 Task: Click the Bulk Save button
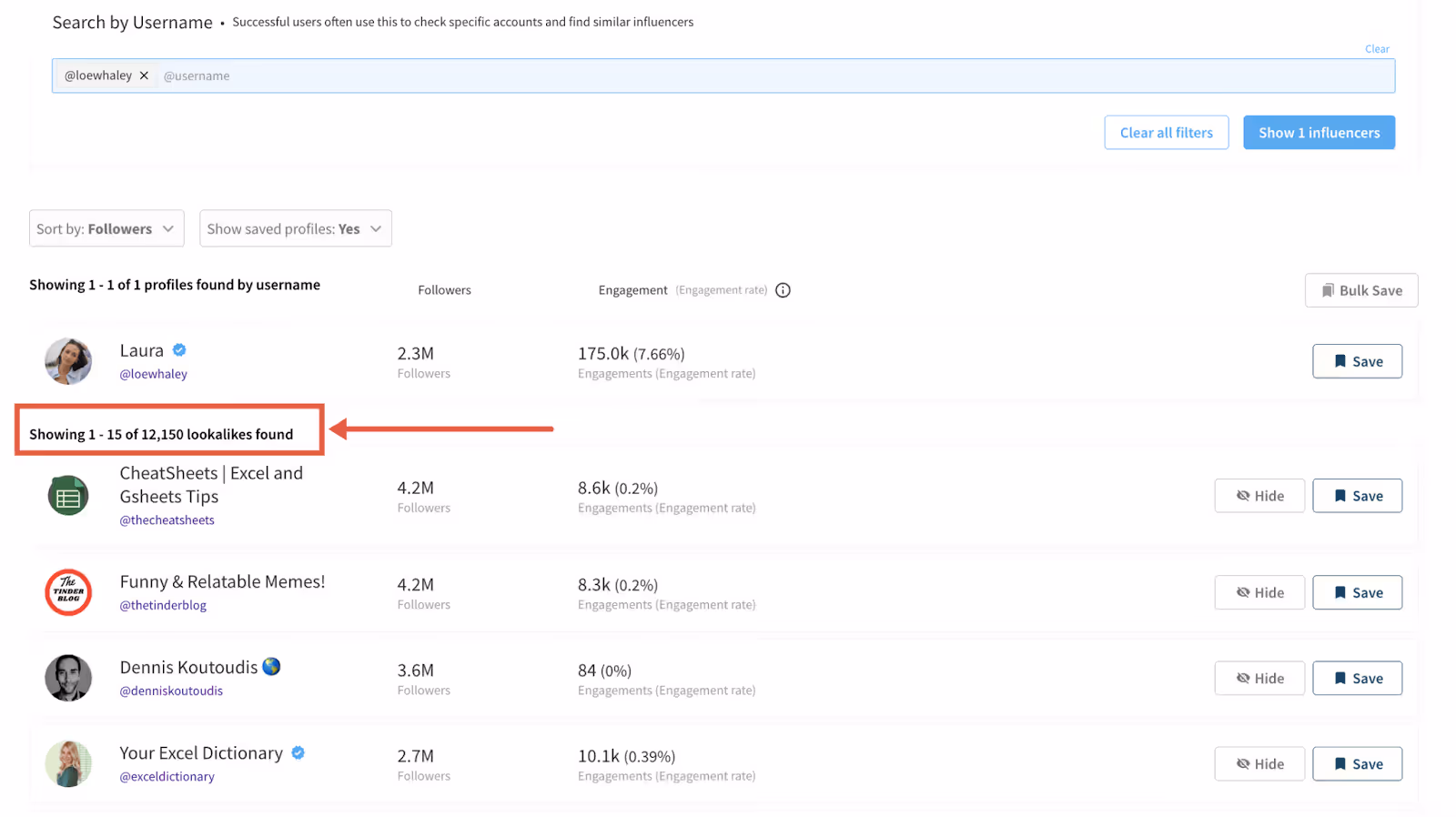click(1361, 290)
